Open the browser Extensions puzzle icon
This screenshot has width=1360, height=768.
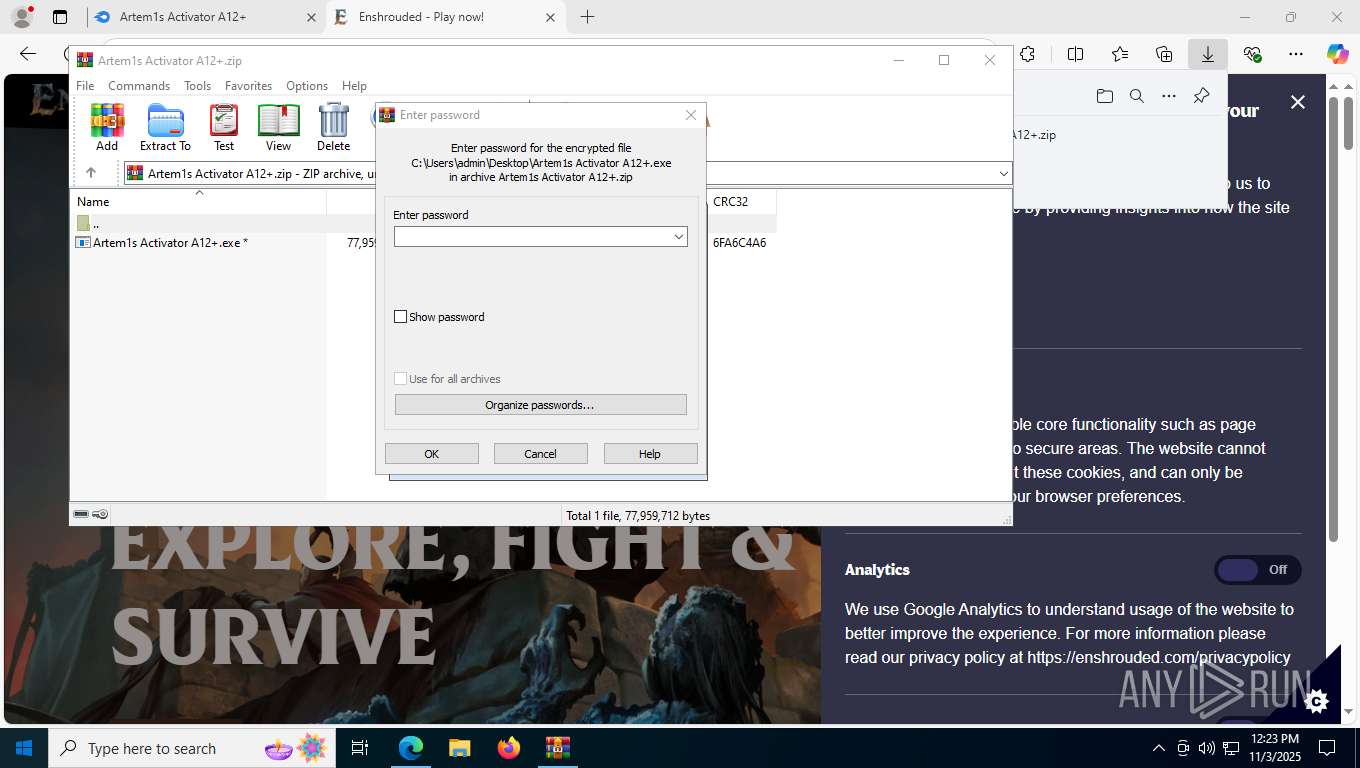pos(1028,54)
